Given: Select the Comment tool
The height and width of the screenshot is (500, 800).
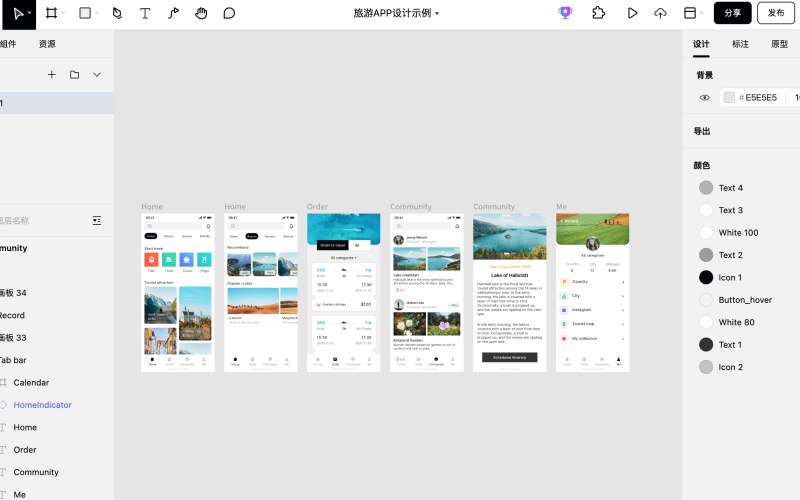Looking at the screenshot, I should (229, 13).
